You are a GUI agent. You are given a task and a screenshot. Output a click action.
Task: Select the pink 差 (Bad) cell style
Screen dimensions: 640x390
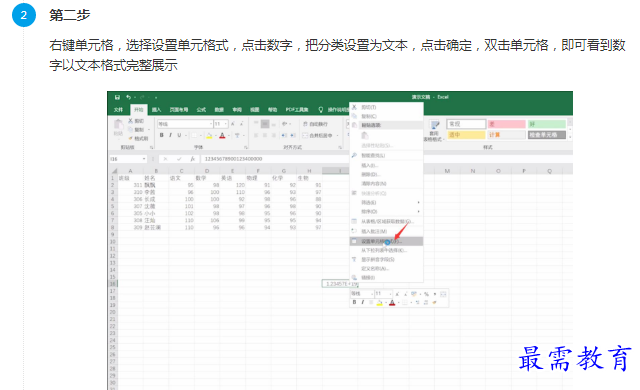click(x=506, y=124)
